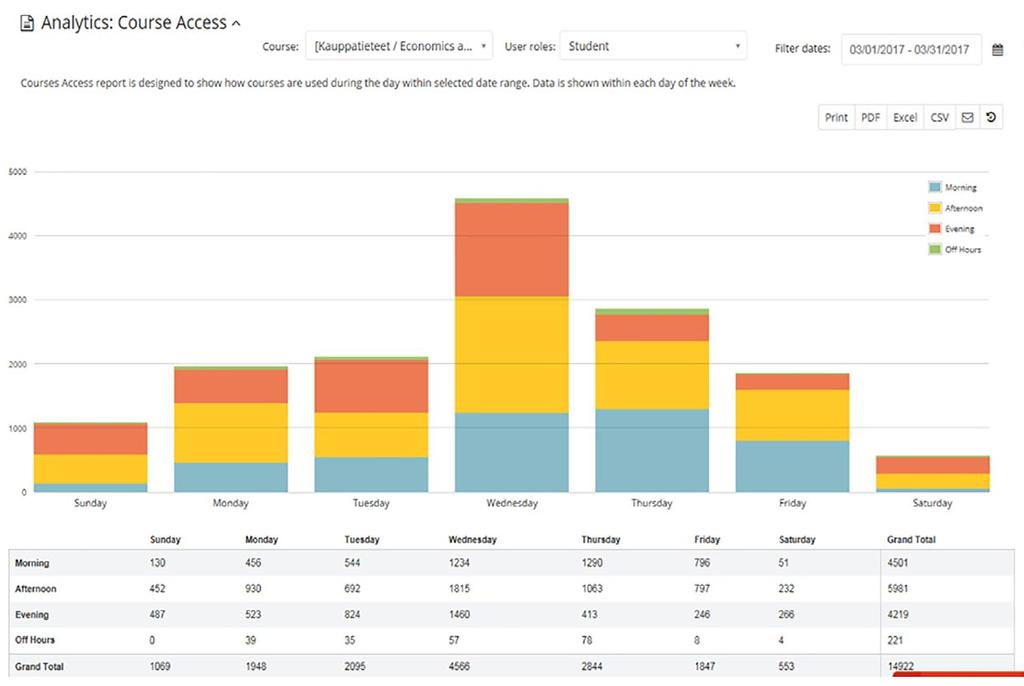The image size is (1024, 686).
Task: Toggle the Off Hours legend green swatch
Action: [935, 250]
